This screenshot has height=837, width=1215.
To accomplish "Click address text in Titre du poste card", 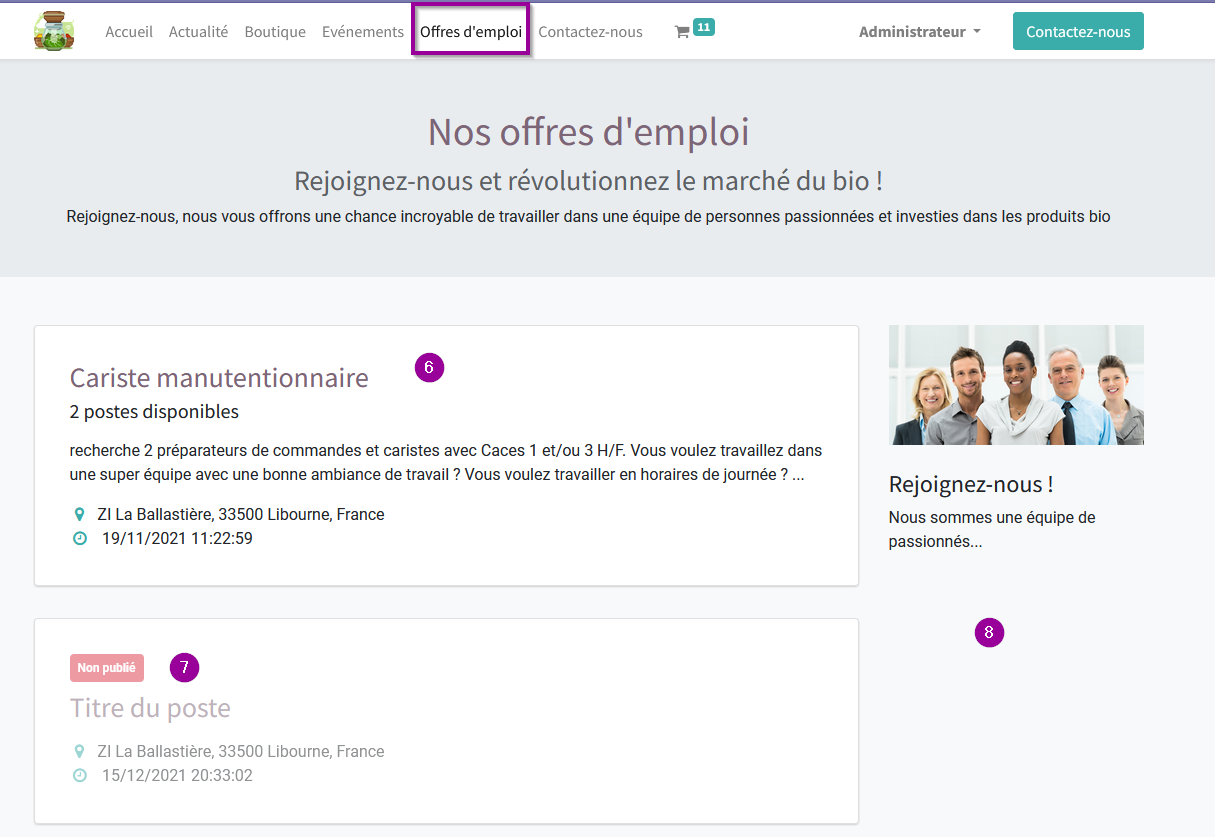I will (241, 752).
